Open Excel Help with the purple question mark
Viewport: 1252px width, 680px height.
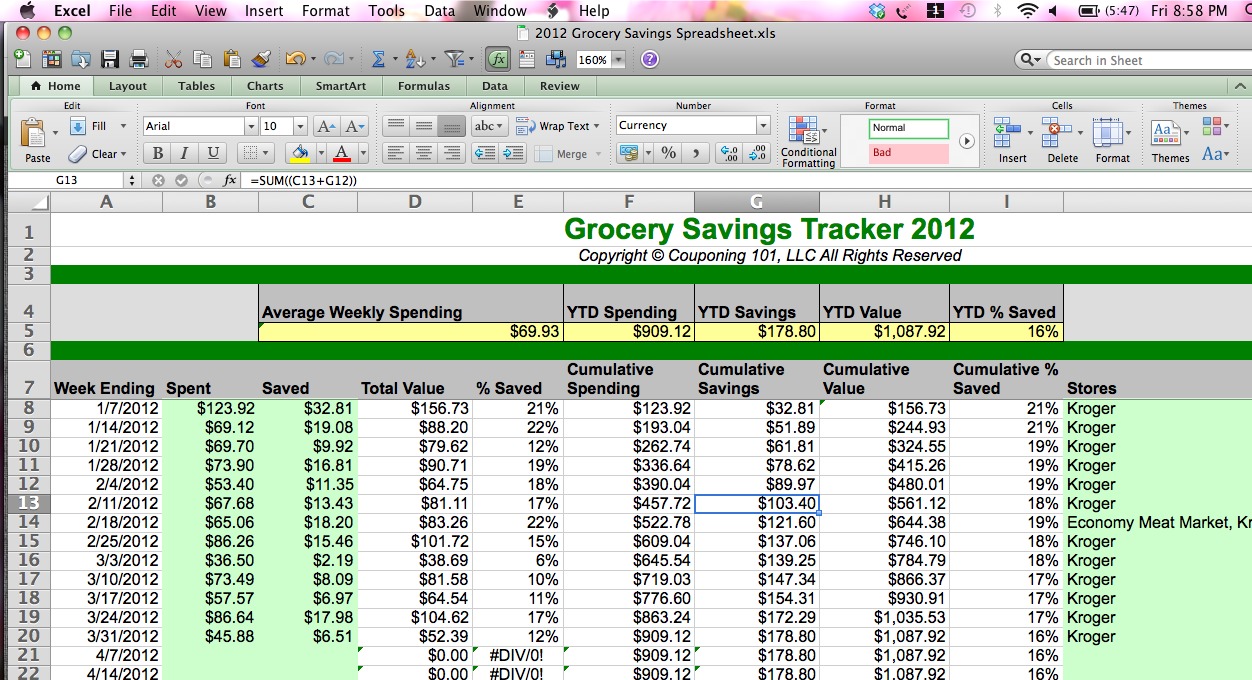tap(650, 59)
